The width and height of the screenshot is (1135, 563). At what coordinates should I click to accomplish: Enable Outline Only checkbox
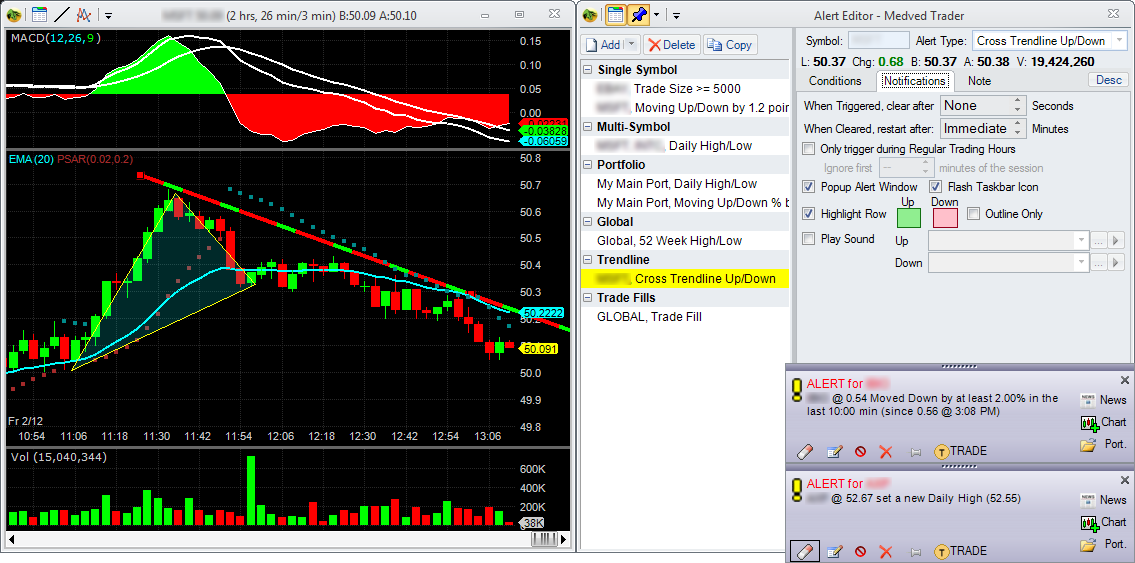974,213
